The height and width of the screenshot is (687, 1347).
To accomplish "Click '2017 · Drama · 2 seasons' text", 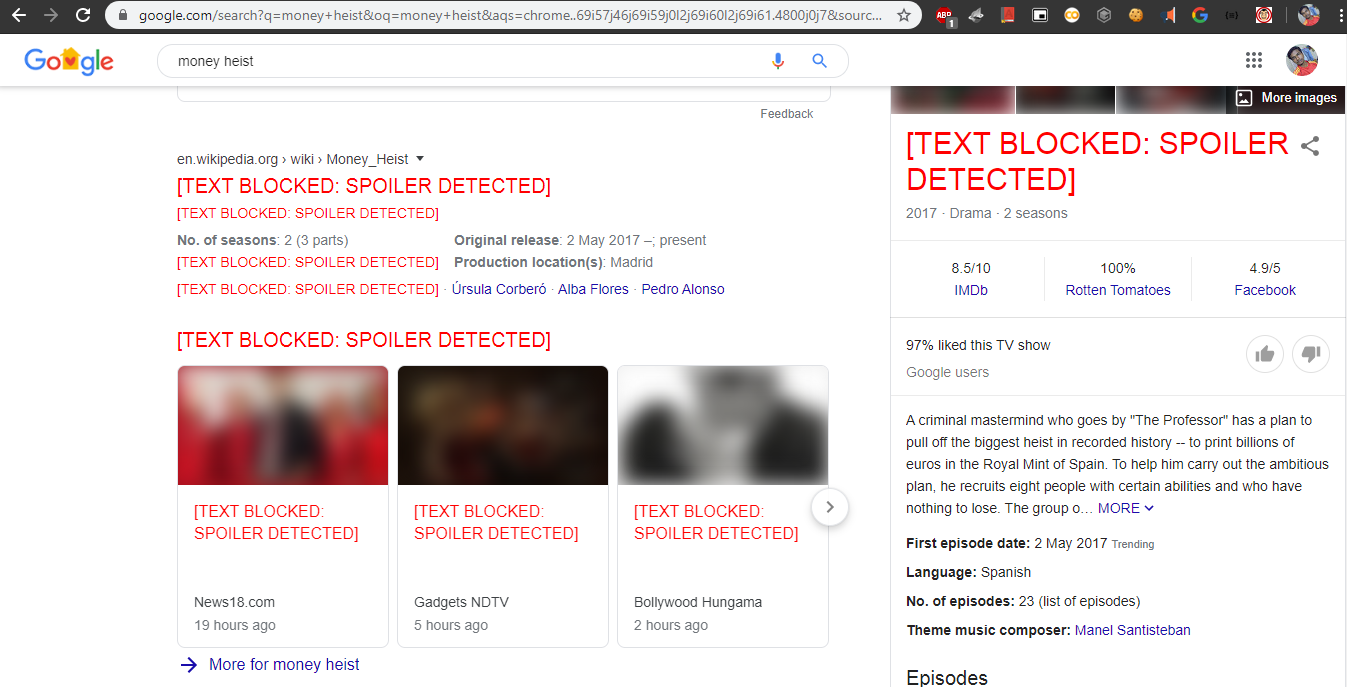I will [986, 213].
